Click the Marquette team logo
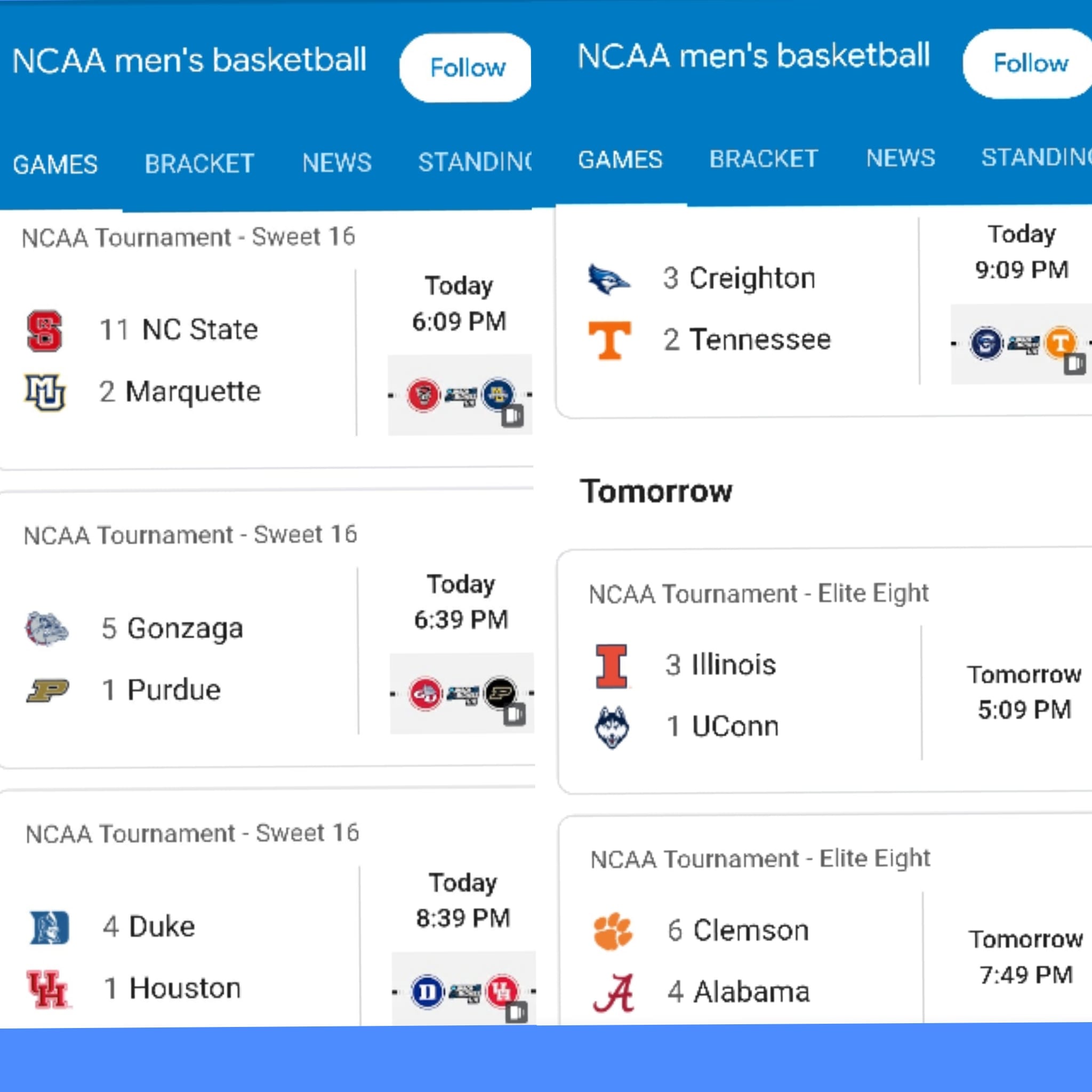Image resolution: width=1092 pixels, height=1092 pixels. [45, 392]
